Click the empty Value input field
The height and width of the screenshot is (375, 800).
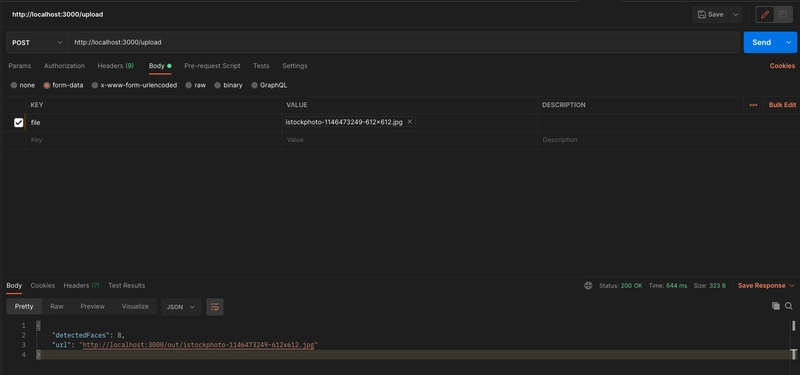point(410,140)
